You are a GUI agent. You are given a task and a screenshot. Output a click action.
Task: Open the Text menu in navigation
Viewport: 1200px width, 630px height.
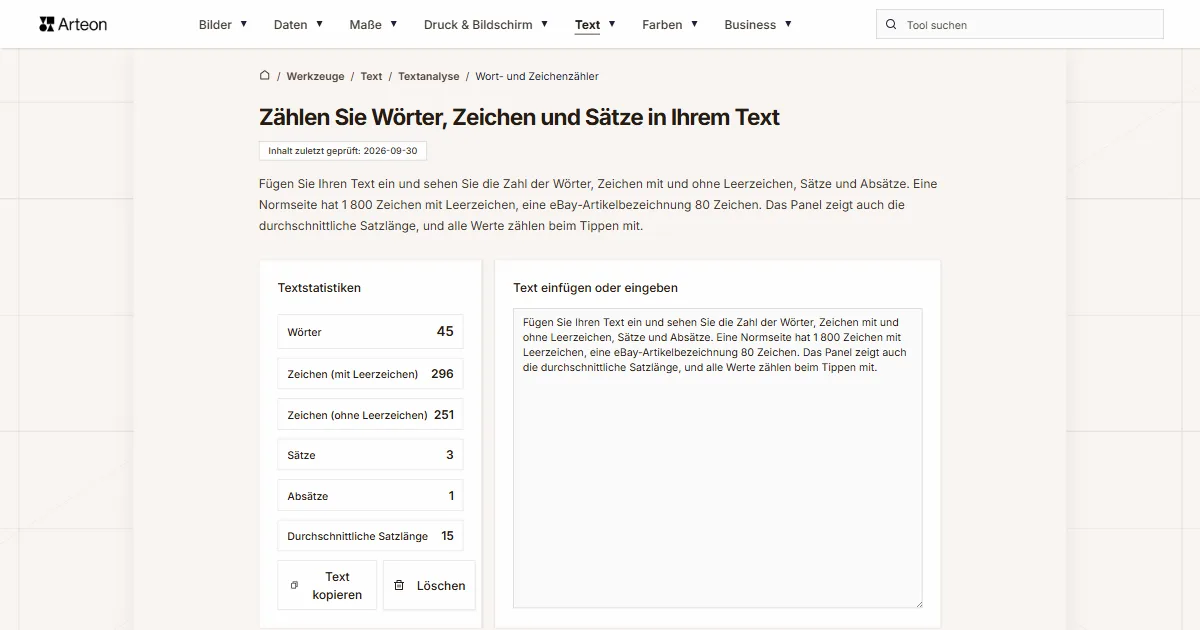click(x=595, y=24)
